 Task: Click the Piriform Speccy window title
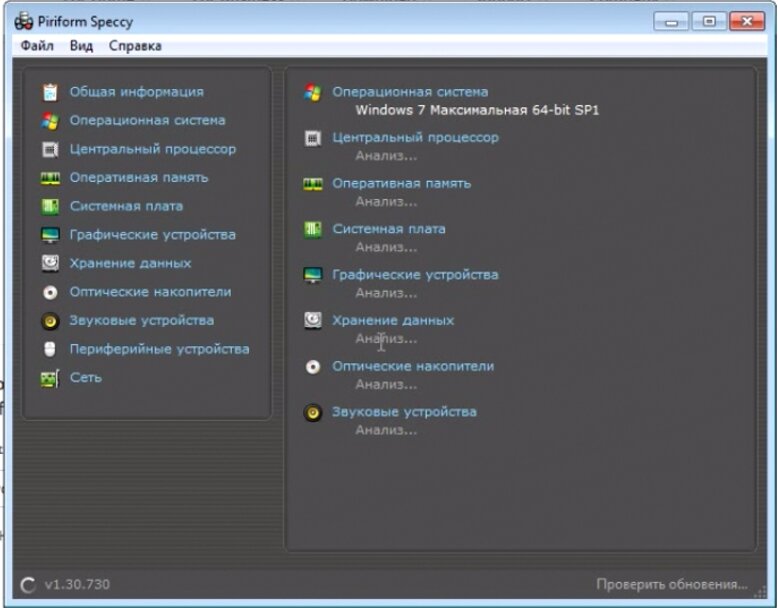[85, 22]
